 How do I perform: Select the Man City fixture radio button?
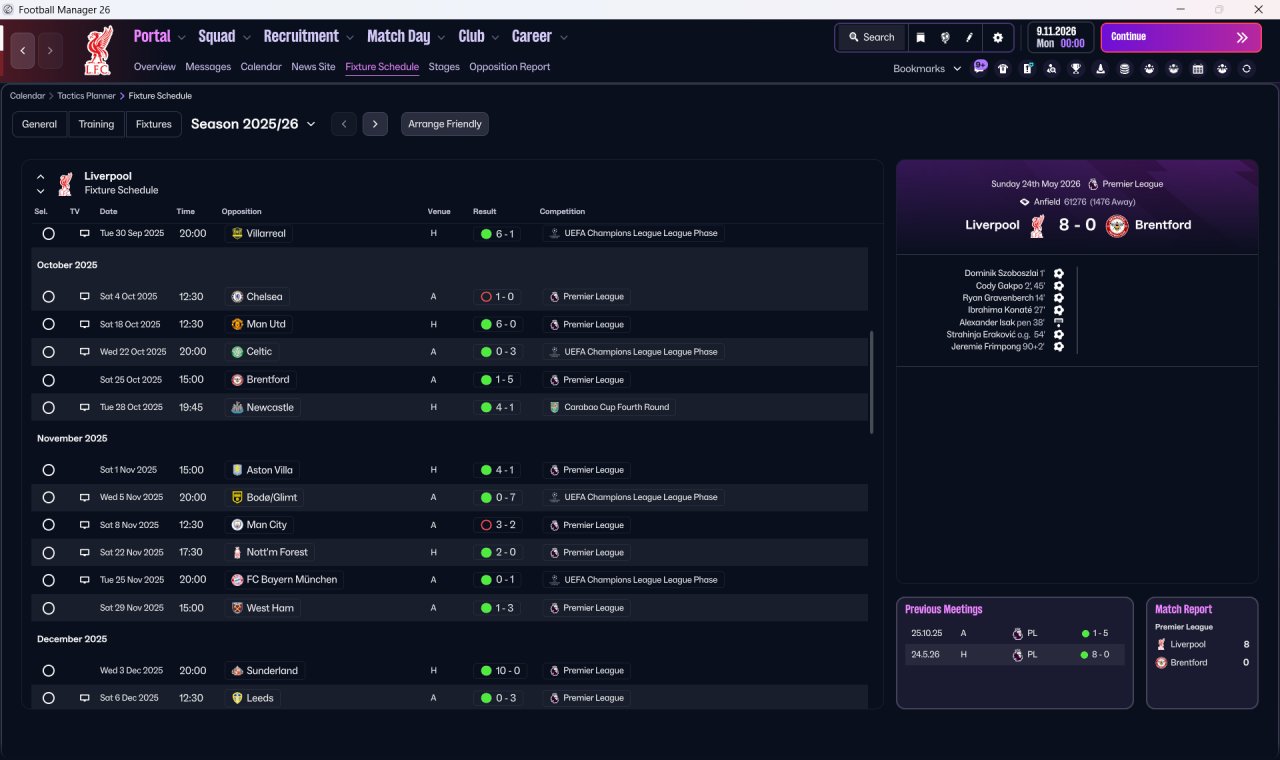coord(48,525)
